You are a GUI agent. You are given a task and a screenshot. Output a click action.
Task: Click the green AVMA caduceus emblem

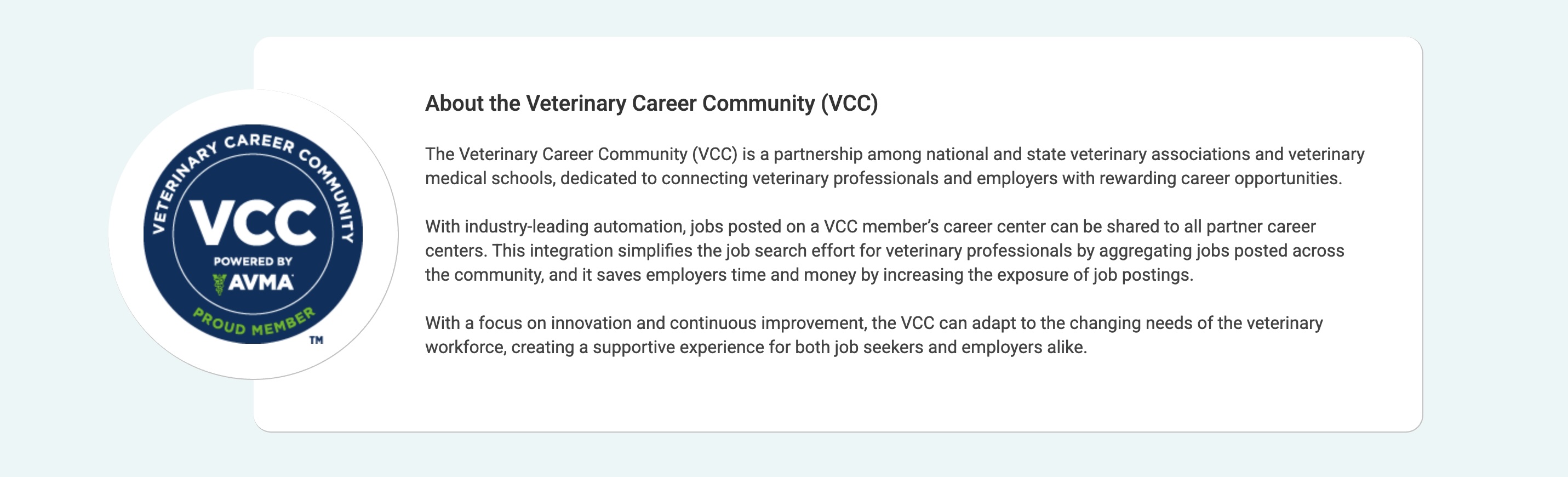pos(219,284)
